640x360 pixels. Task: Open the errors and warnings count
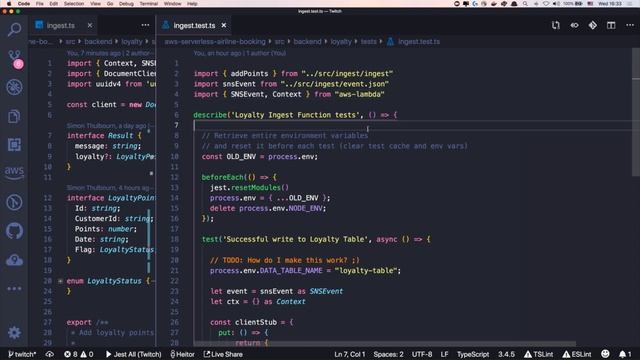pos(78,354)
